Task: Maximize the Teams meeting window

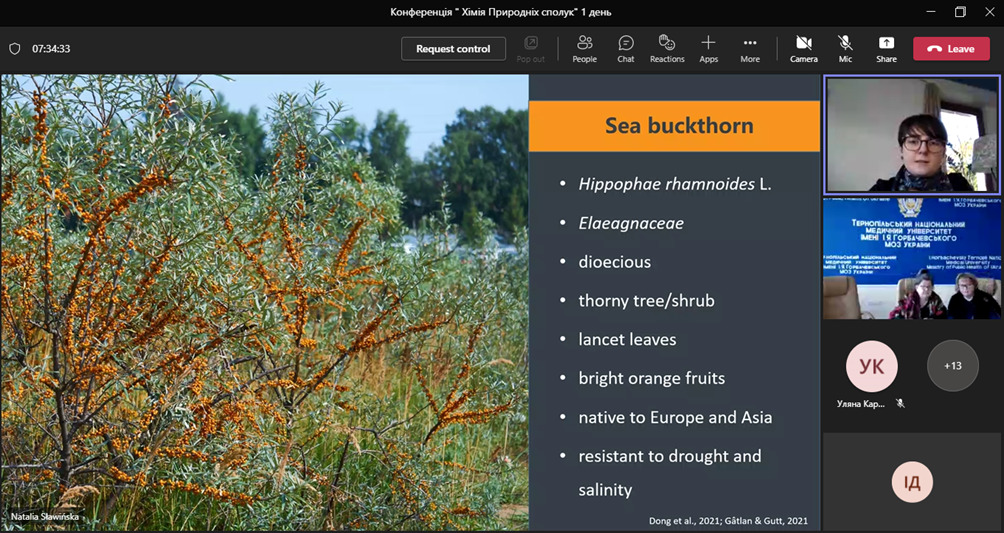Action: pos(960,12)
